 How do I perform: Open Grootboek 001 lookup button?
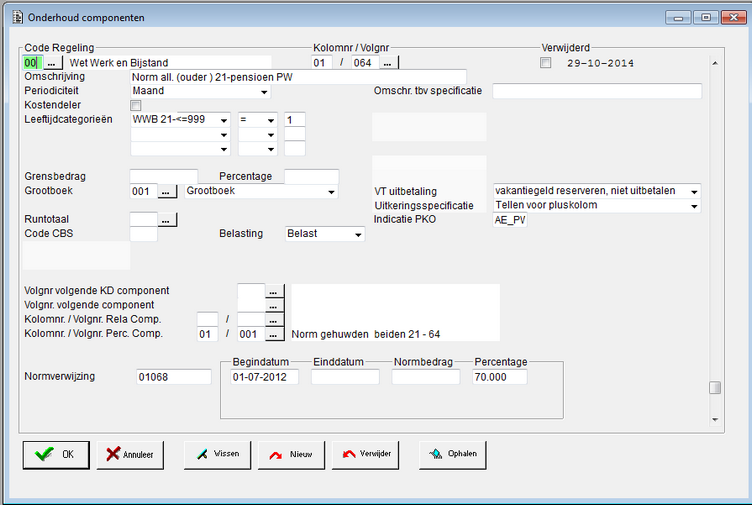click(x=167, y=191)
